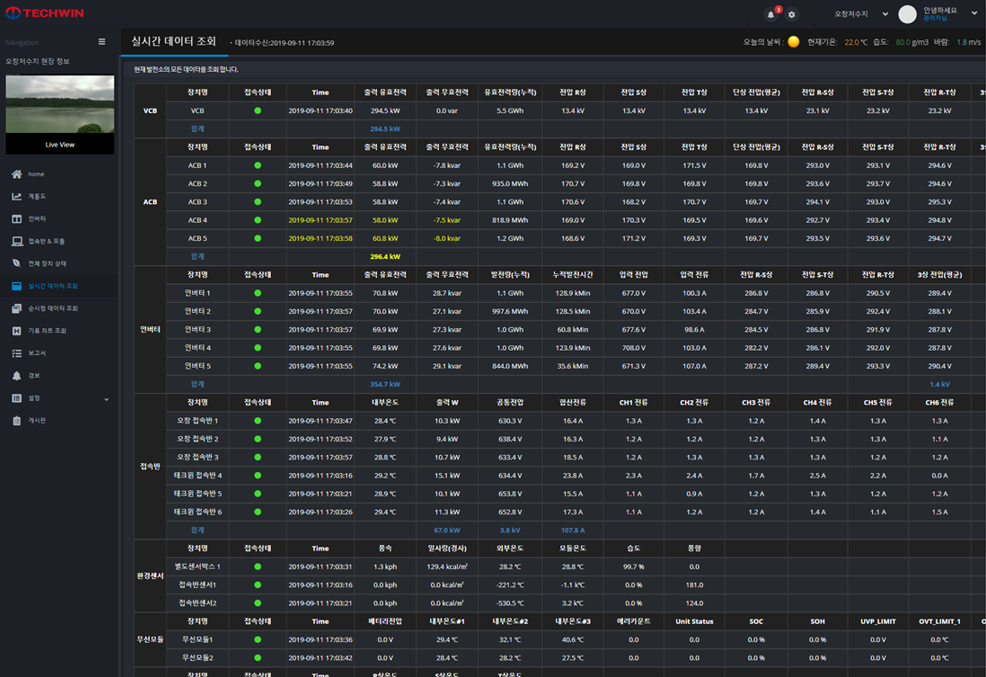Open the user account dropdown arrow
This screenshot has width=986, height=677.
click(x=974, y=14)
